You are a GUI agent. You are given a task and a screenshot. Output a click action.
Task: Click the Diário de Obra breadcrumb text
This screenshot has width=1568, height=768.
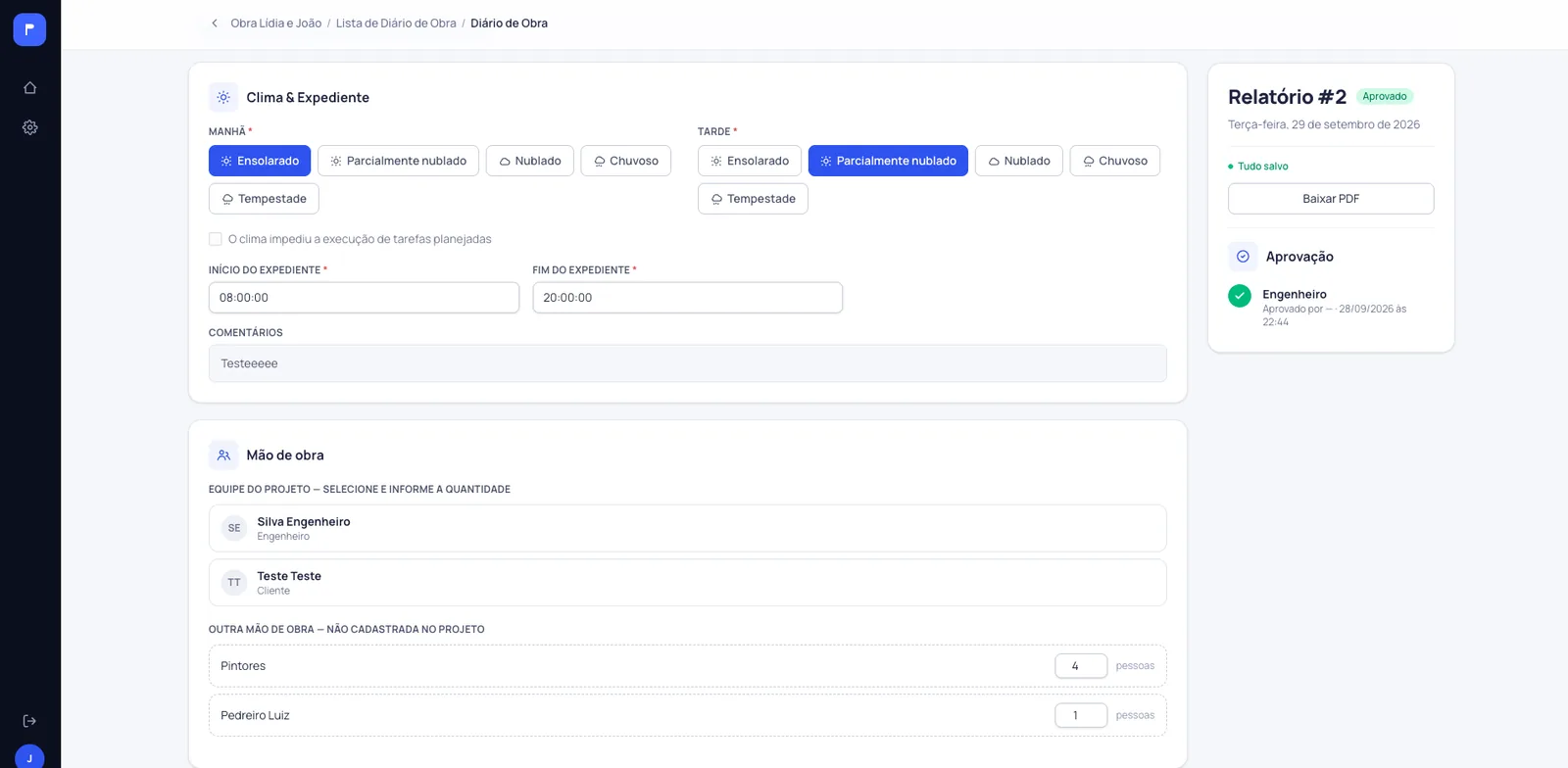[x=509, y=24]
